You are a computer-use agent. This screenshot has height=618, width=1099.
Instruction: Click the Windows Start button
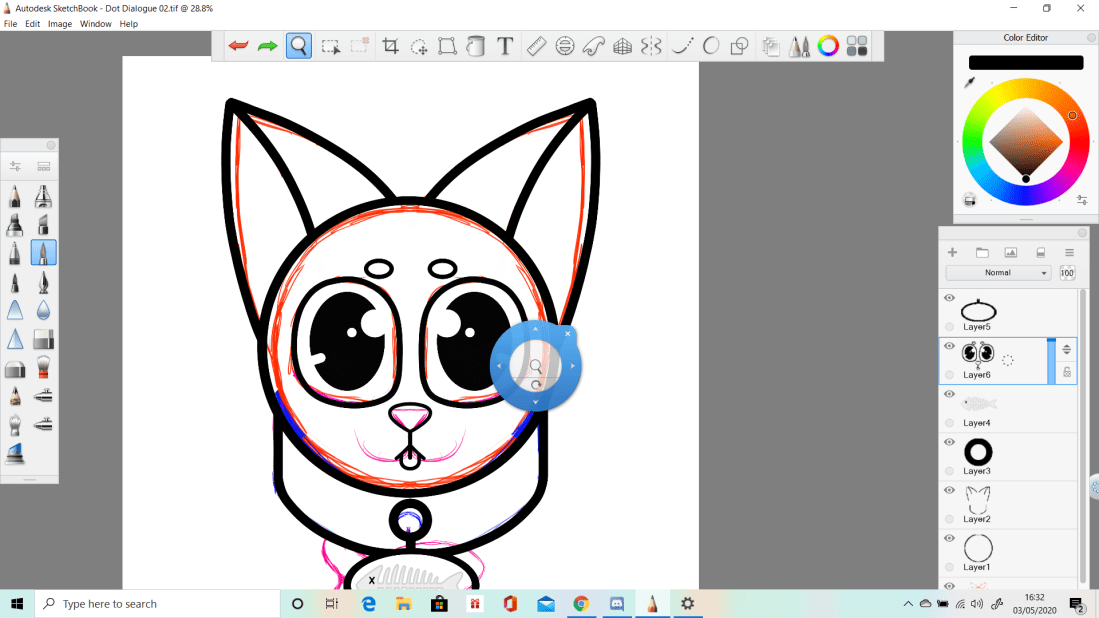click(x=17, y=604)
